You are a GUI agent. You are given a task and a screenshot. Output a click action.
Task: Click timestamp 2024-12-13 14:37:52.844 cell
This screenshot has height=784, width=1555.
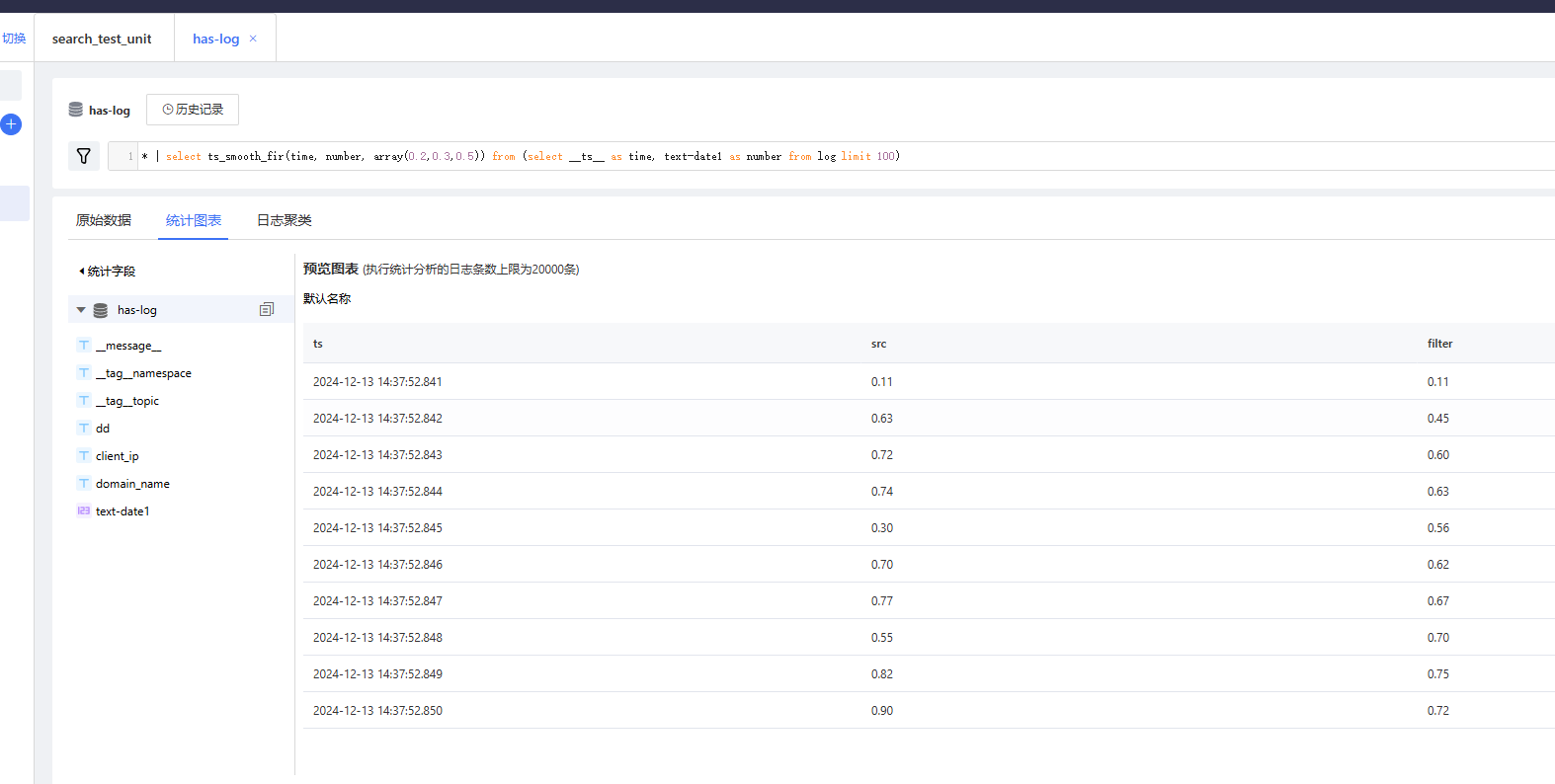pos(377,492)
